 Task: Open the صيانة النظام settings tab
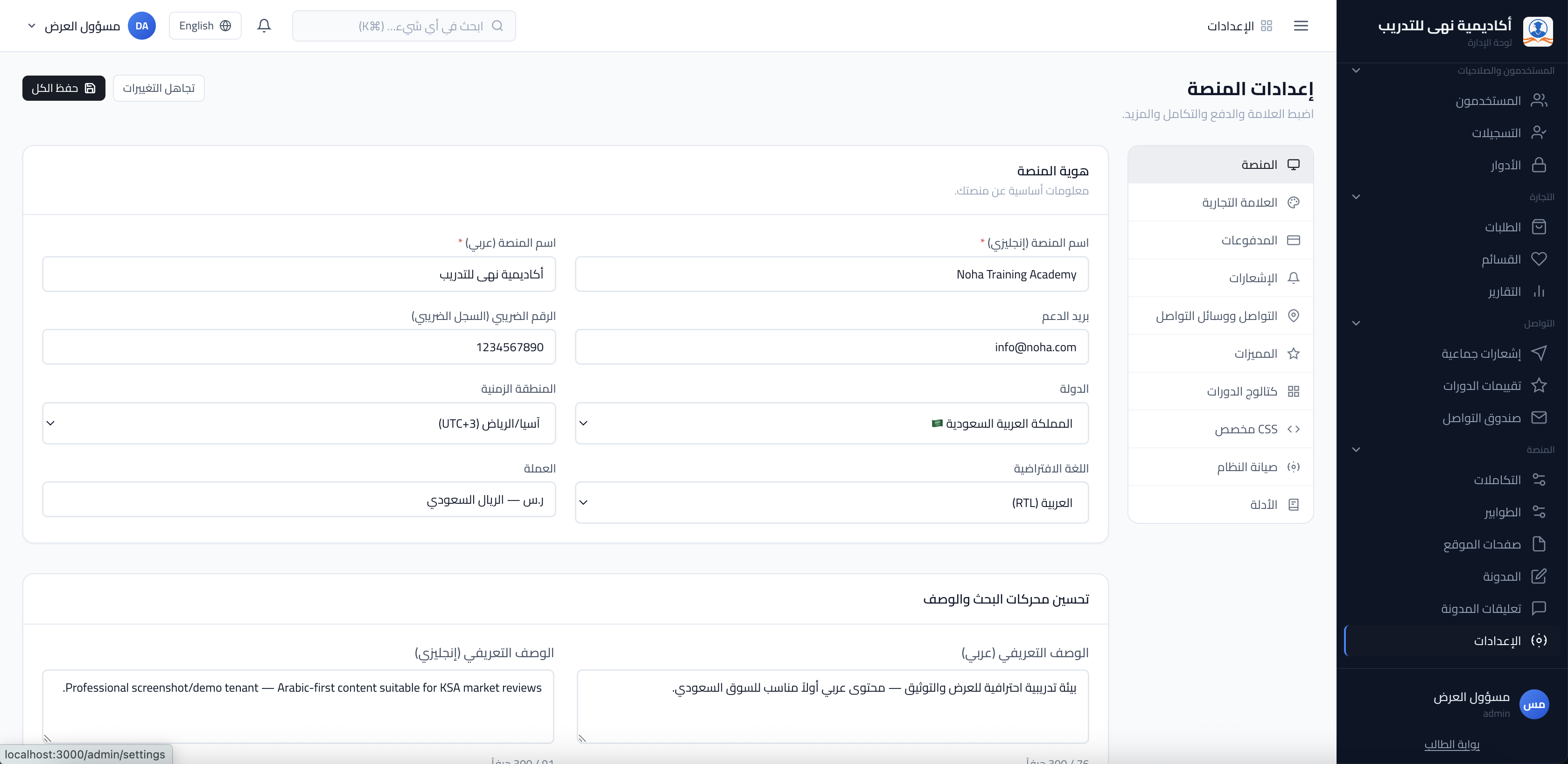[1220, 466]
